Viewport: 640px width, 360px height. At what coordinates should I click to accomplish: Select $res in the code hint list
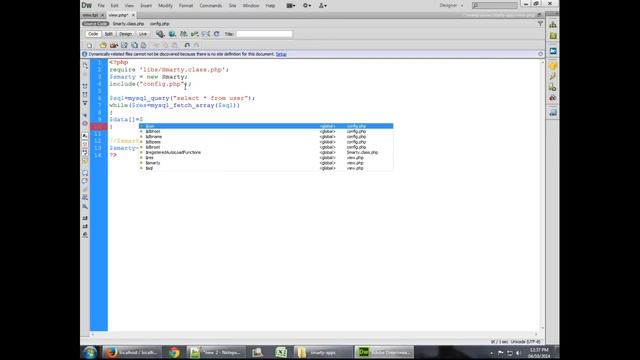[266, 158]
